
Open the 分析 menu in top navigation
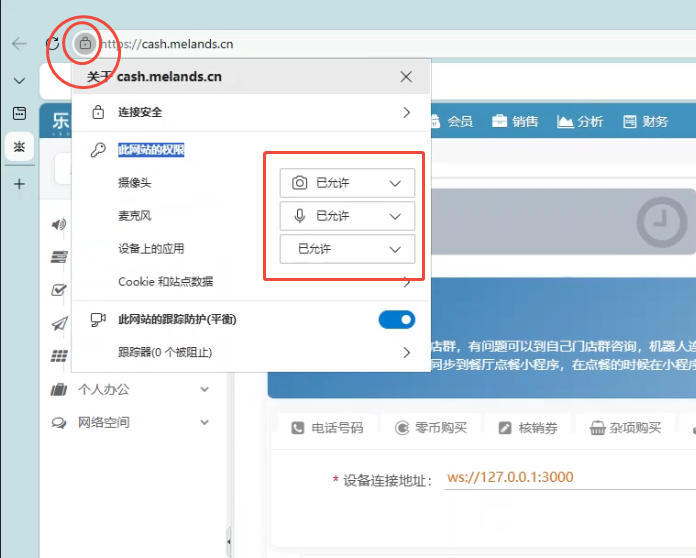point(580,121)
